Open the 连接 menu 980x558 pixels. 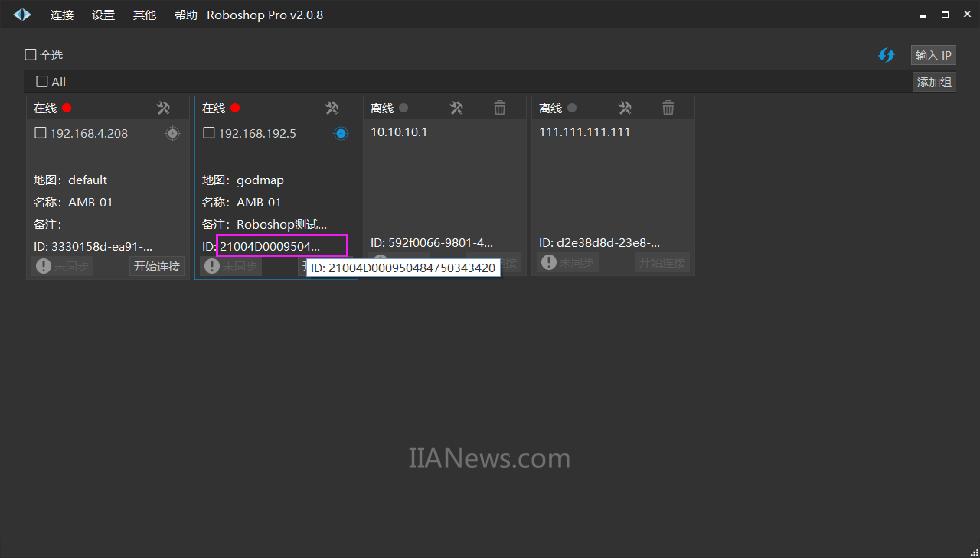(62, 15)
